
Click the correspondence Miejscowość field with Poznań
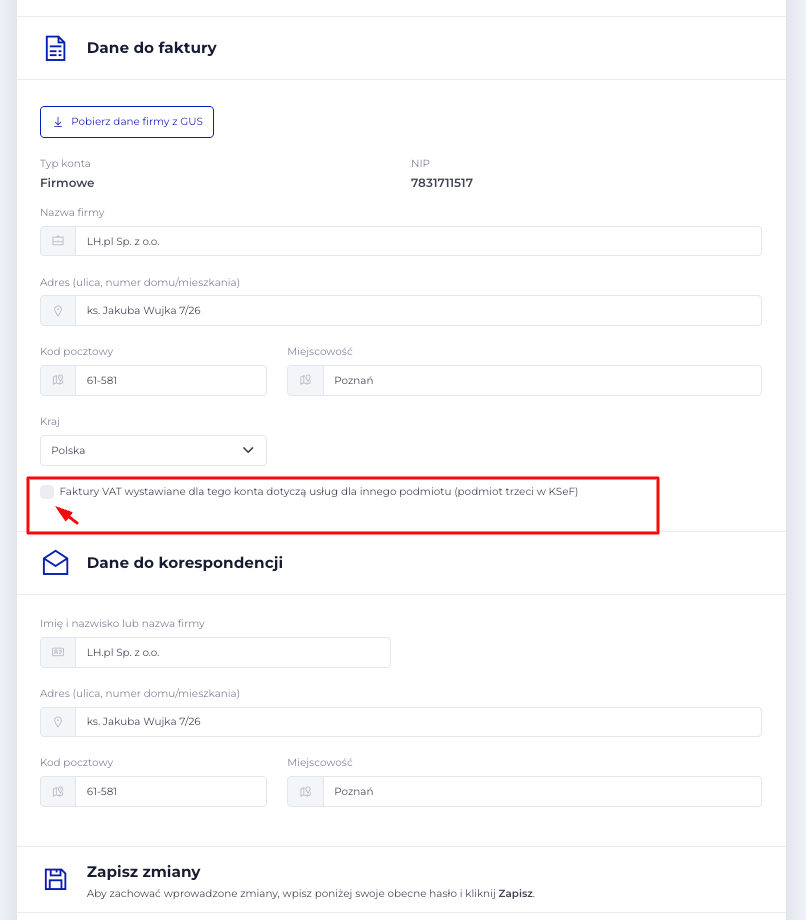[x=541, y=791]
